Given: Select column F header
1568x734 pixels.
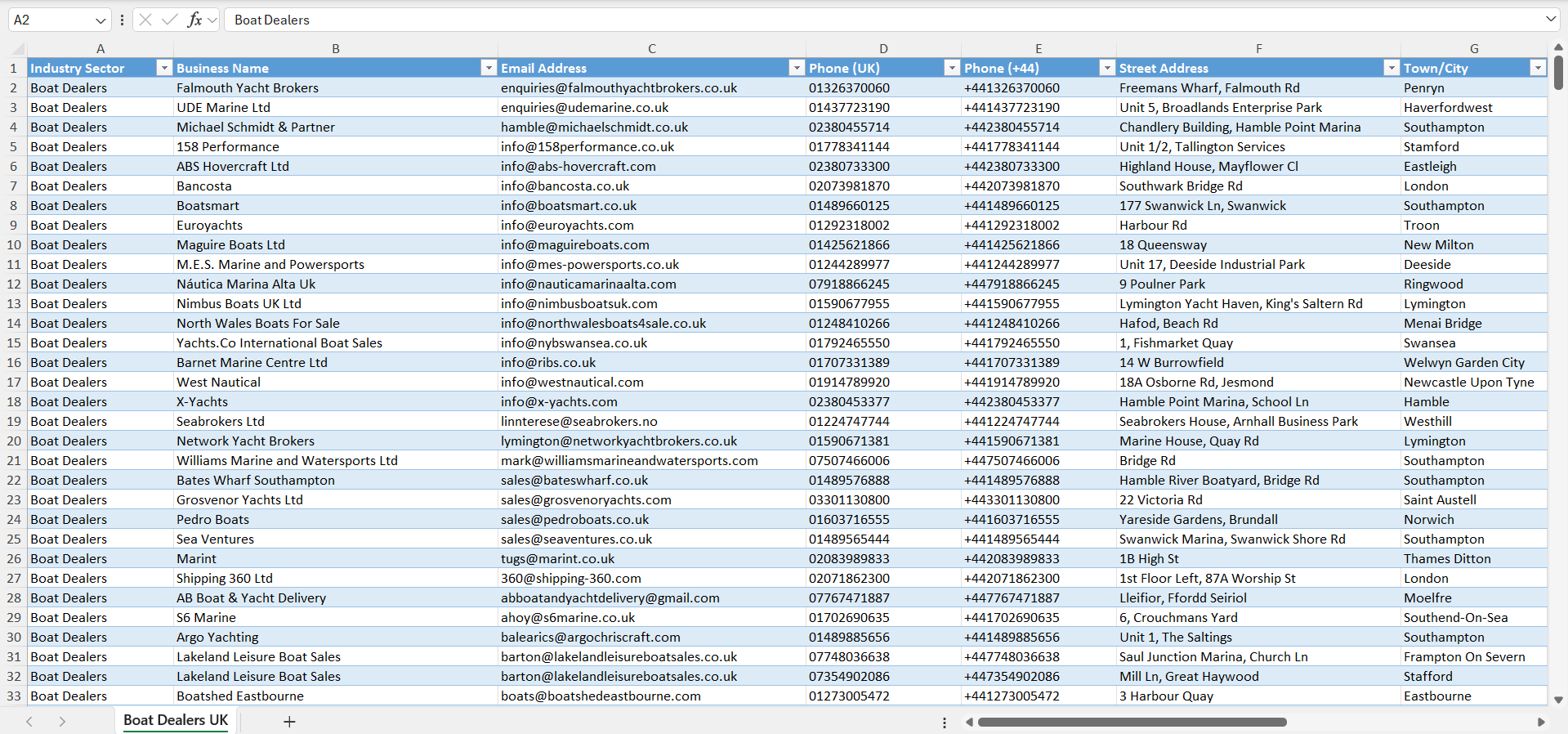Looking at the screenshot, I should click(1258, 48).
